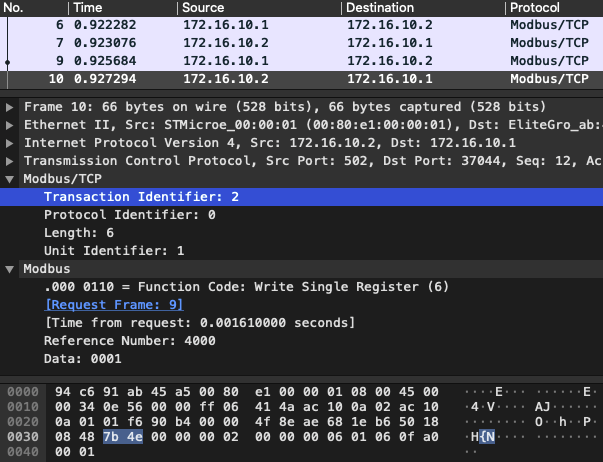Select the Unit Identifier: 1 field
Image resolution: width=603 pixels, height=462 pixels.
coord(302,251)
